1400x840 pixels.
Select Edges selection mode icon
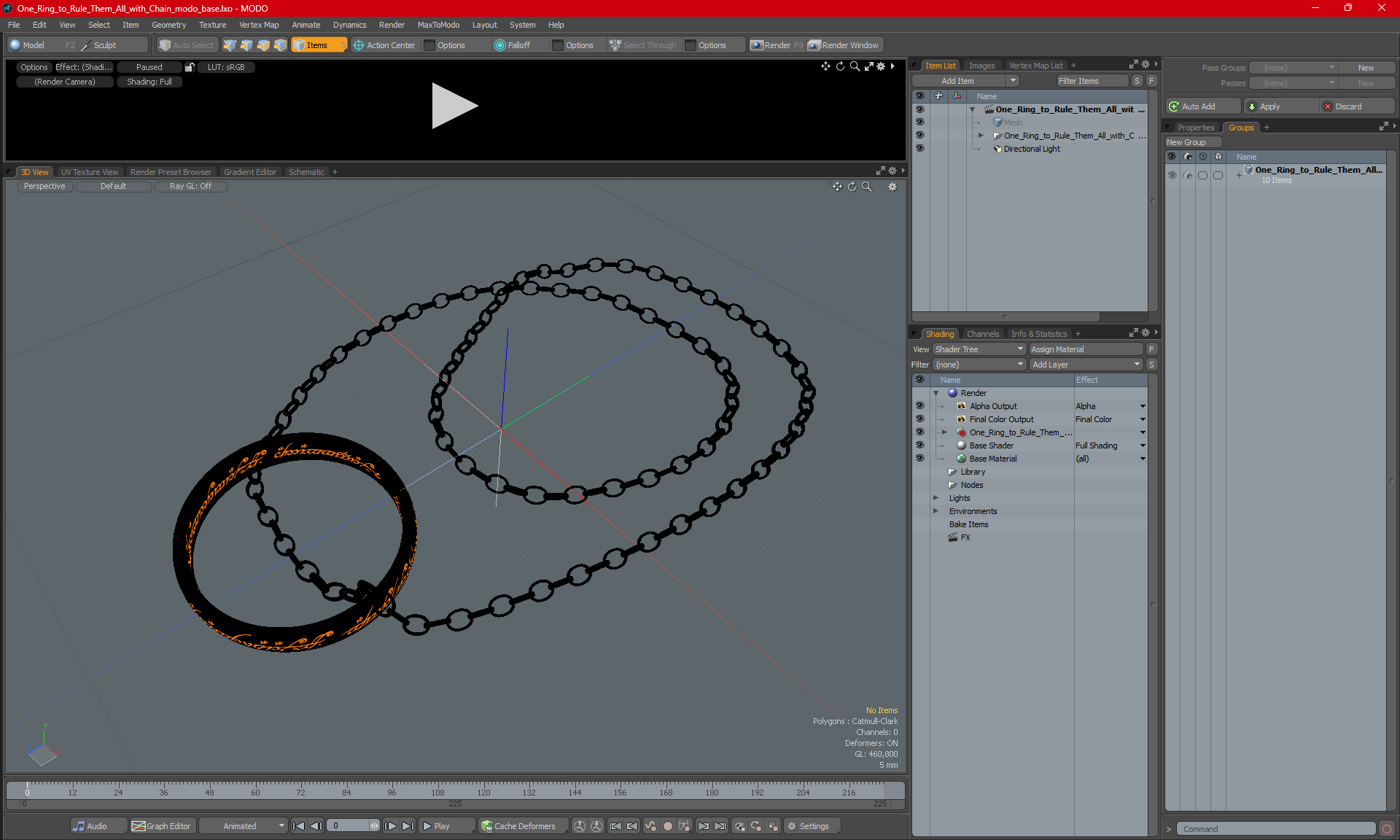tap(246, 45)
